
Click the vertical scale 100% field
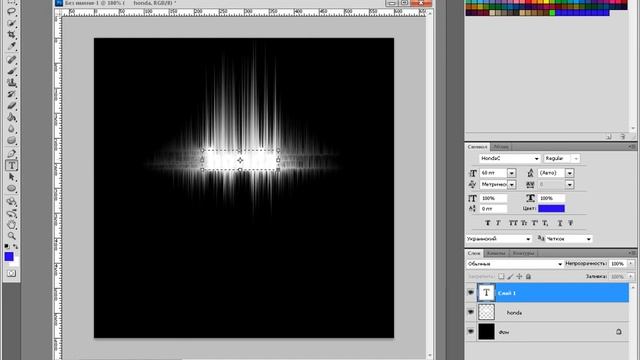click(x=493, y=198)
